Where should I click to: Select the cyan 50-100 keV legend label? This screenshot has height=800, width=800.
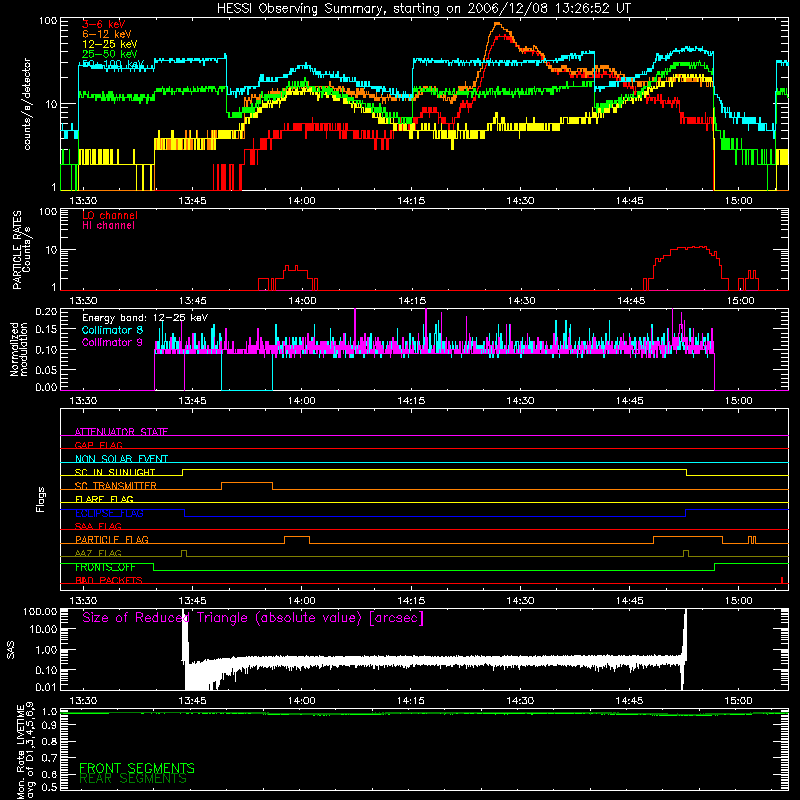[112, 64]
